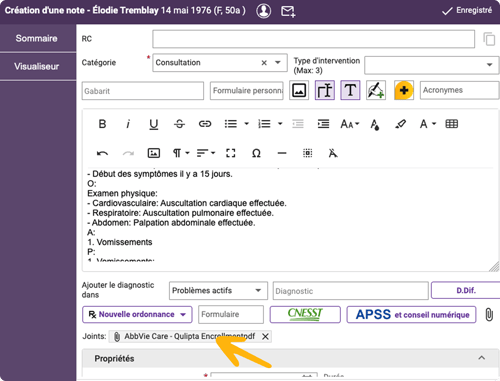This screenshot has width=500, height=381.
Task: Click the highlighter background color icon
Action: (400, 124)
